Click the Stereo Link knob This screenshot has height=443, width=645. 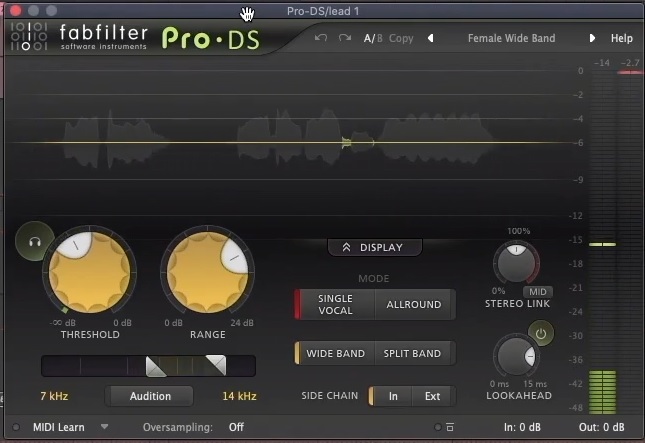coord(516,263)
